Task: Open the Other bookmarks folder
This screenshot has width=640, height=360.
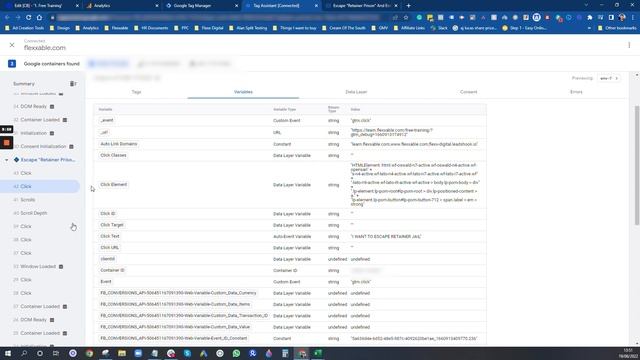Action: (x=617, y=28)
